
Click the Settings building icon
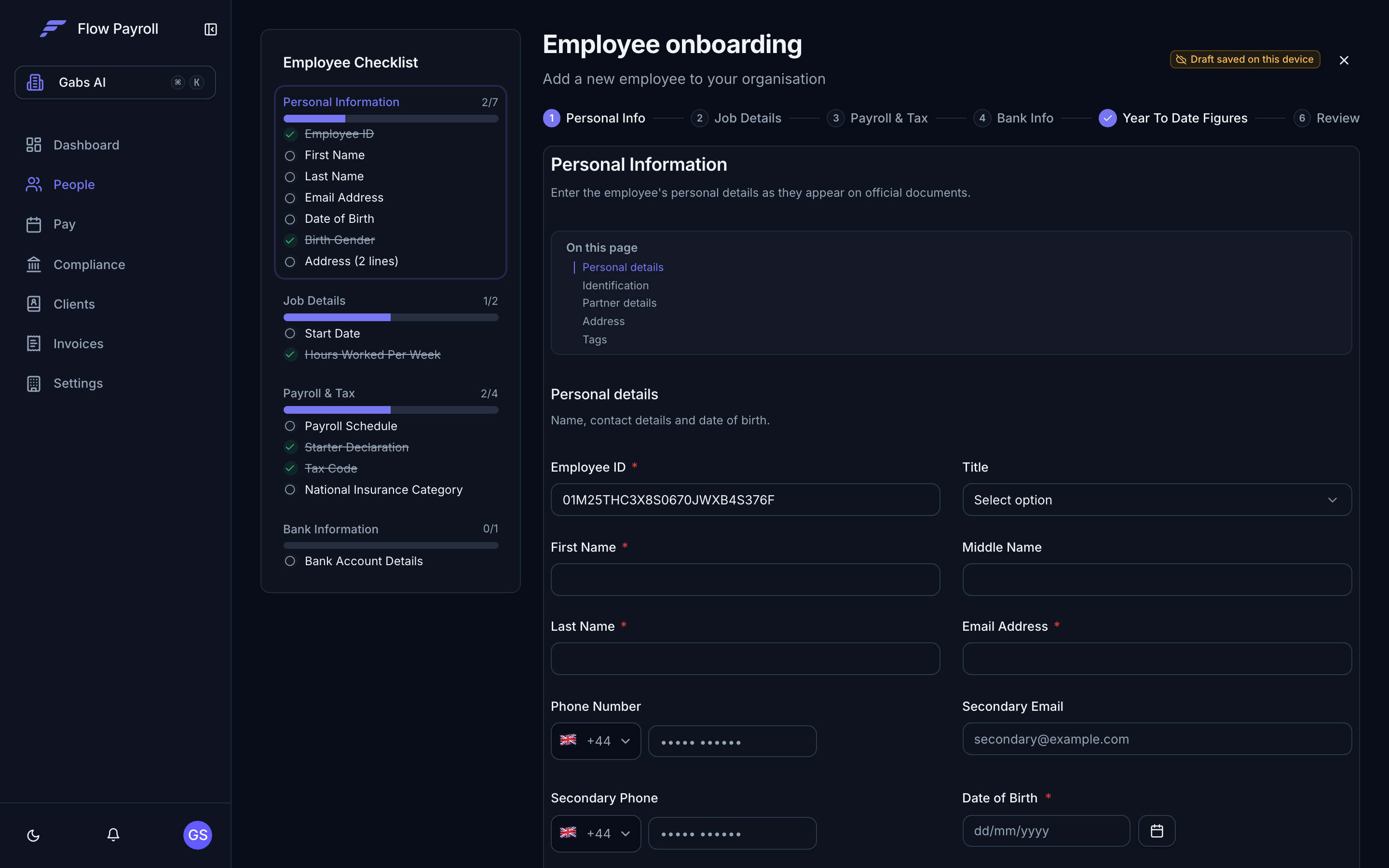click(x=34, y=383)
